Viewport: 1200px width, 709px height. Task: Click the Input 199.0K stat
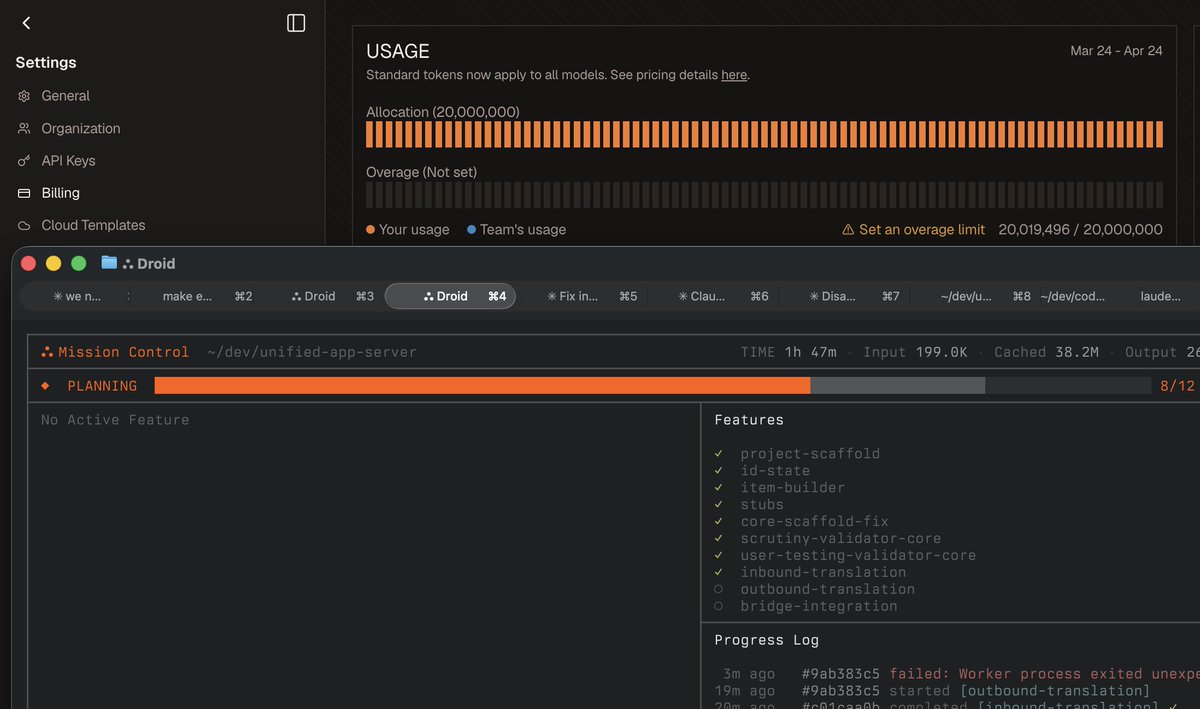tap(914, 352)
